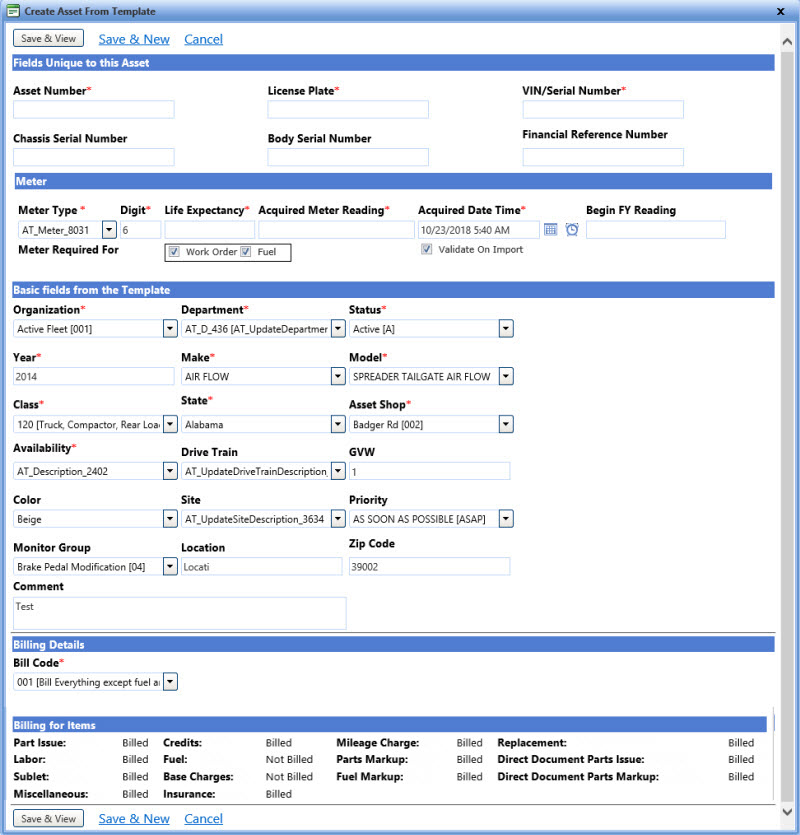Click the Acquired Date Time field
The height and width of the screenshot is (835, 800).
[x=479, y=230]
